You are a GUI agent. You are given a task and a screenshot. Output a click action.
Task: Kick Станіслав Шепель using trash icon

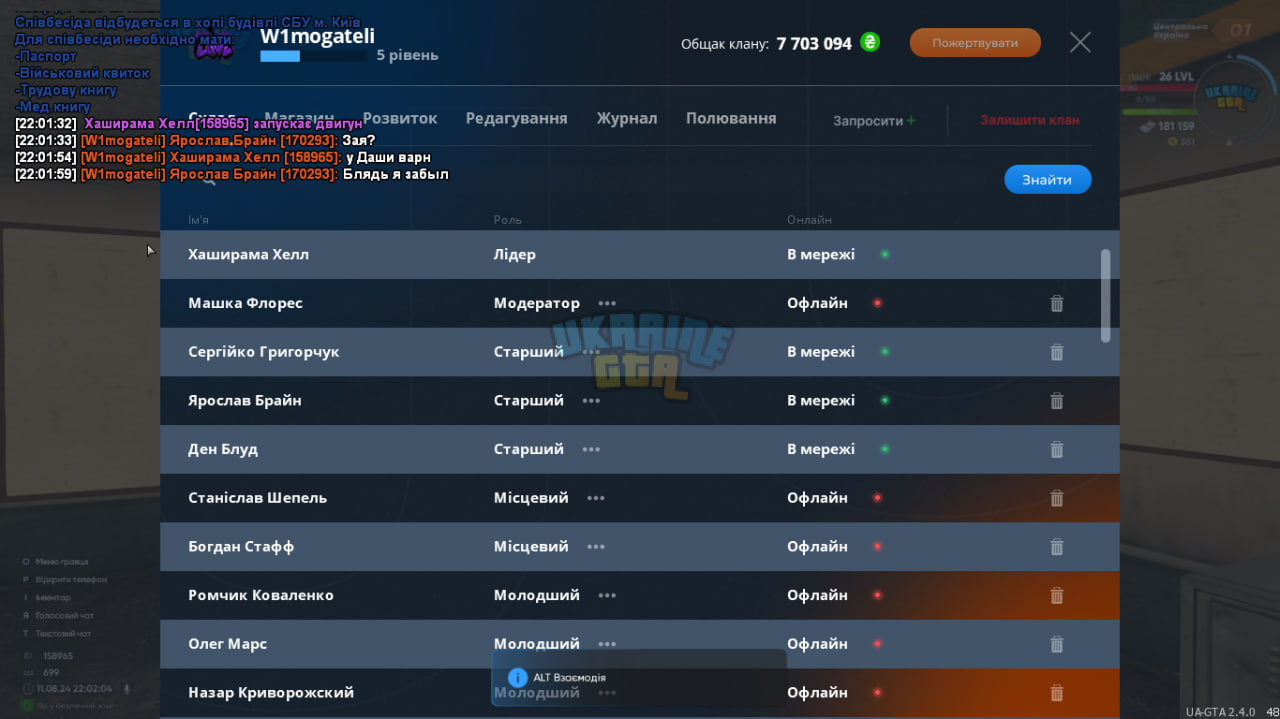pyautogui.click(x=1056, y=498)
